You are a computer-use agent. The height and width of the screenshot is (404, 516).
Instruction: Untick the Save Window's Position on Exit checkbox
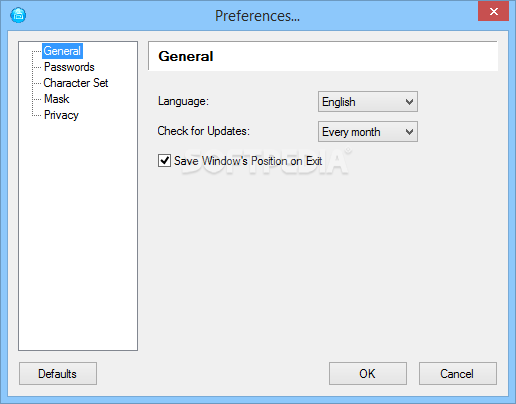pos(164,161)
